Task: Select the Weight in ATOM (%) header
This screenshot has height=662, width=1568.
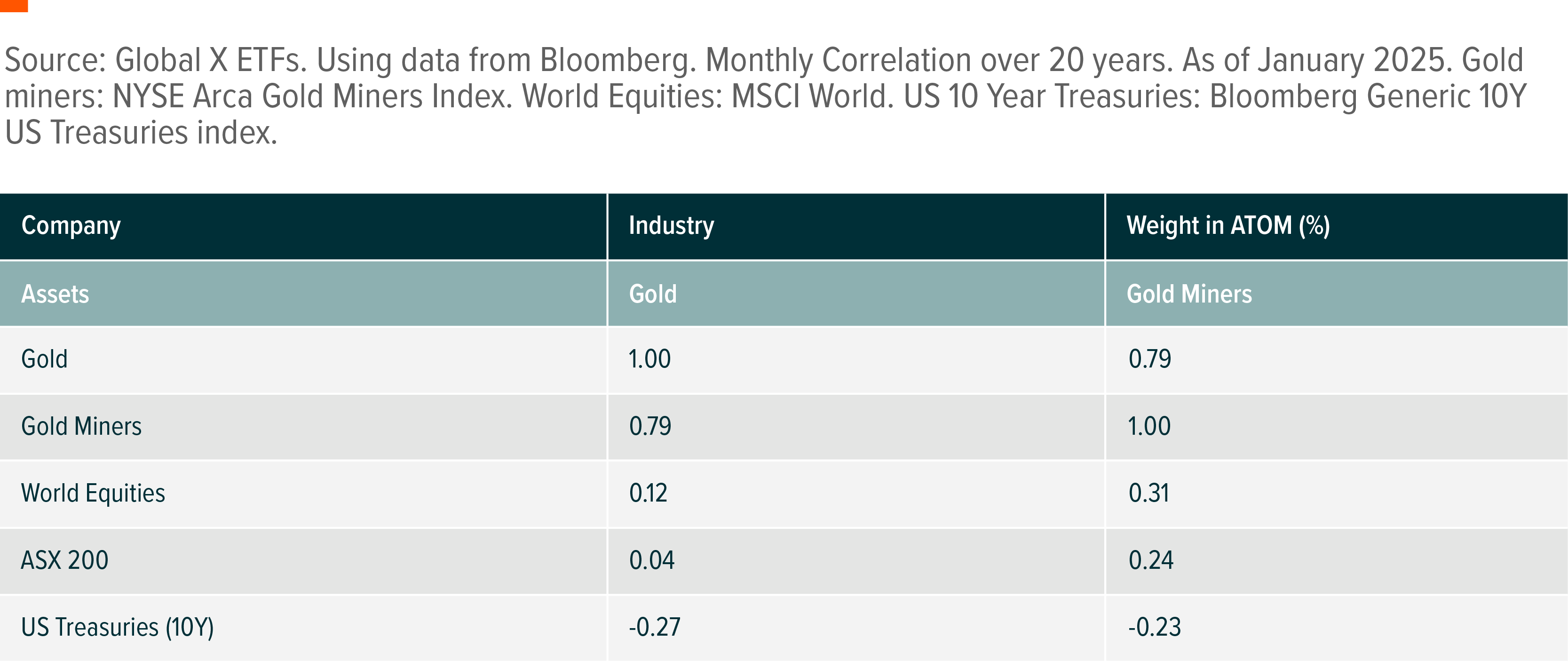Action: (1228, 226)
